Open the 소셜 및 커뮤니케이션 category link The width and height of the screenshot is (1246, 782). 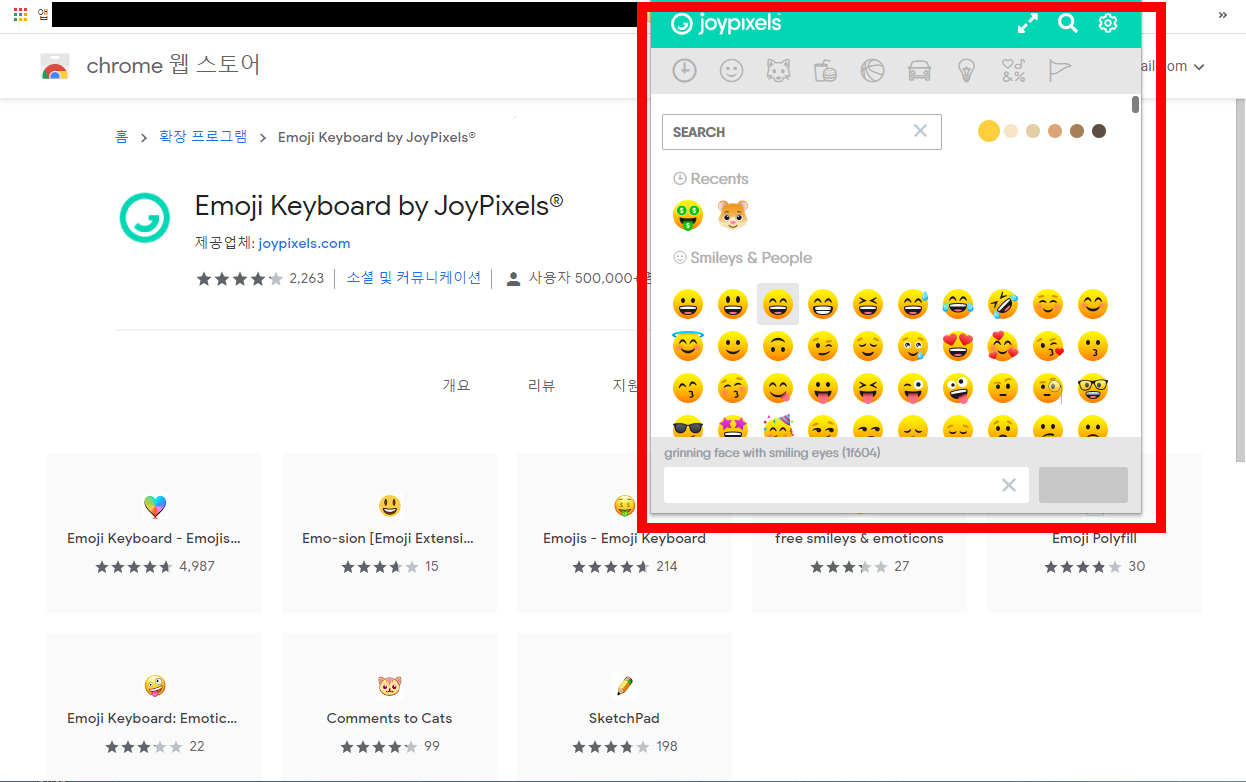414,278
